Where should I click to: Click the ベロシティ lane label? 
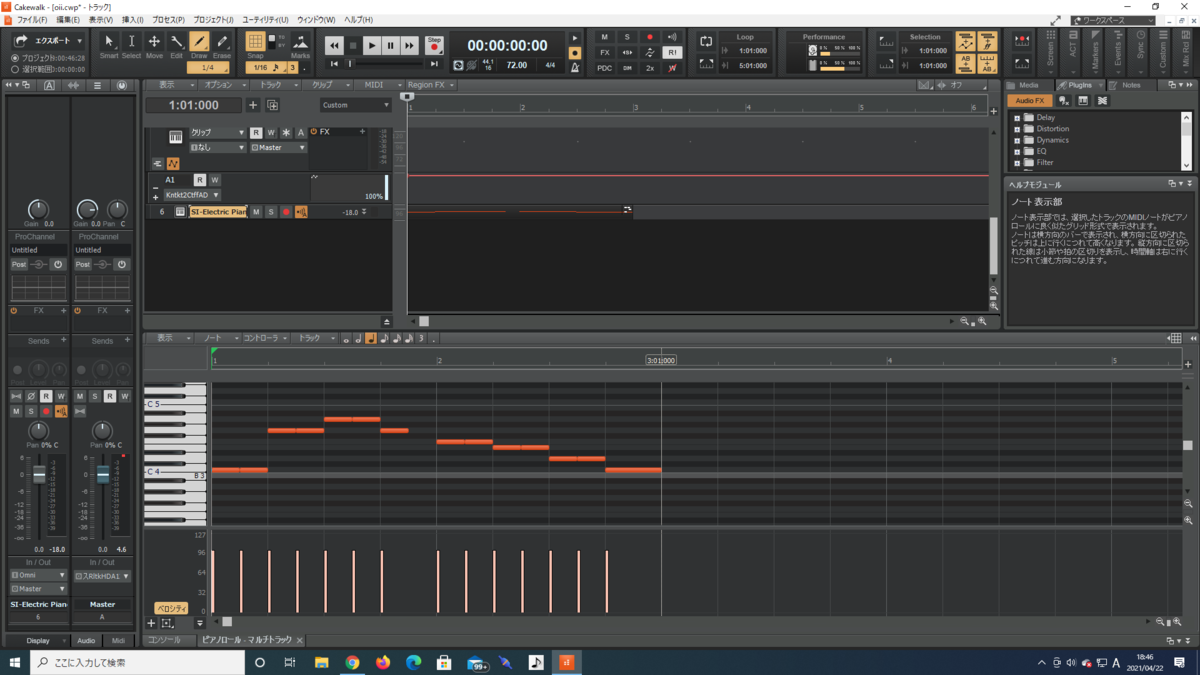point(171,608)
